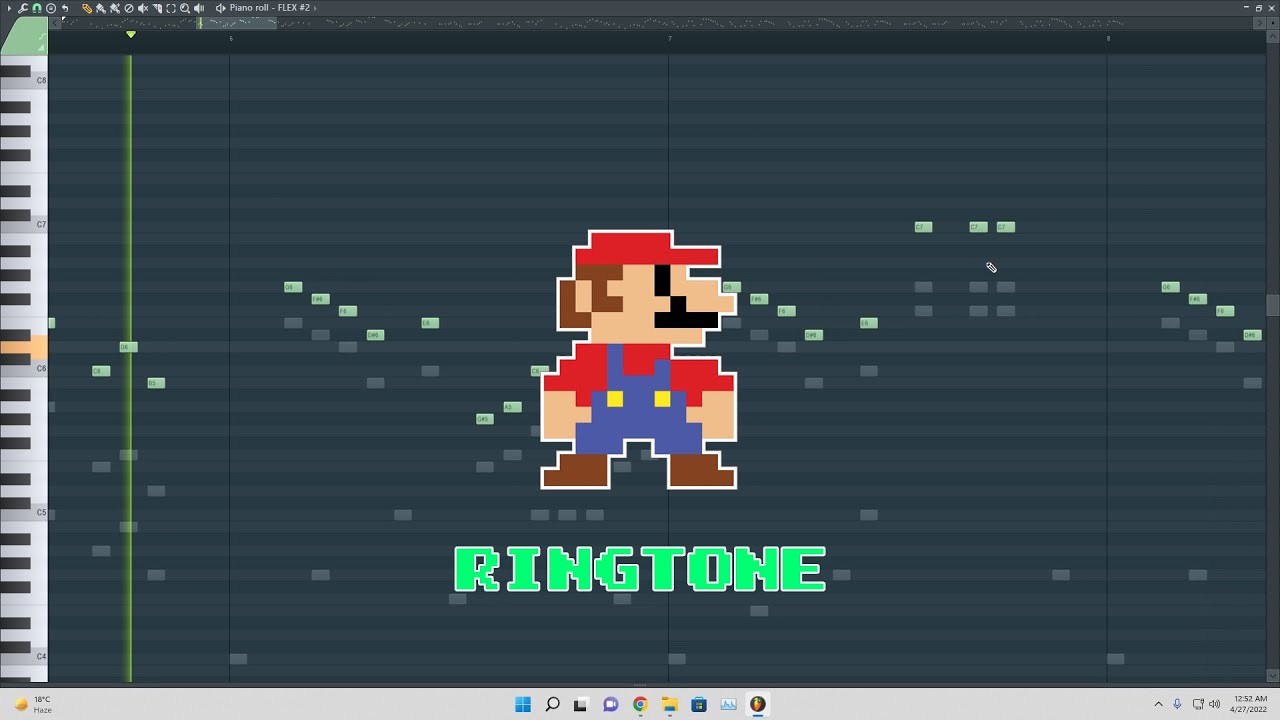Click the speaker icon before the Piano roll title
The image size is (1280, 720).
[221, 8]
